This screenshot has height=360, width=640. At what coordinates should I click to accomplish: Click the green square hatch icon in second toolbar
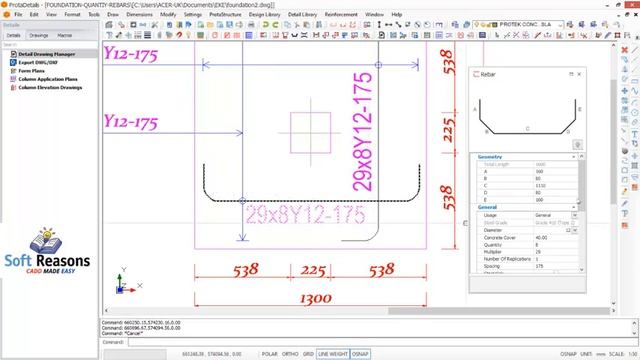click(x=200, y=36)
